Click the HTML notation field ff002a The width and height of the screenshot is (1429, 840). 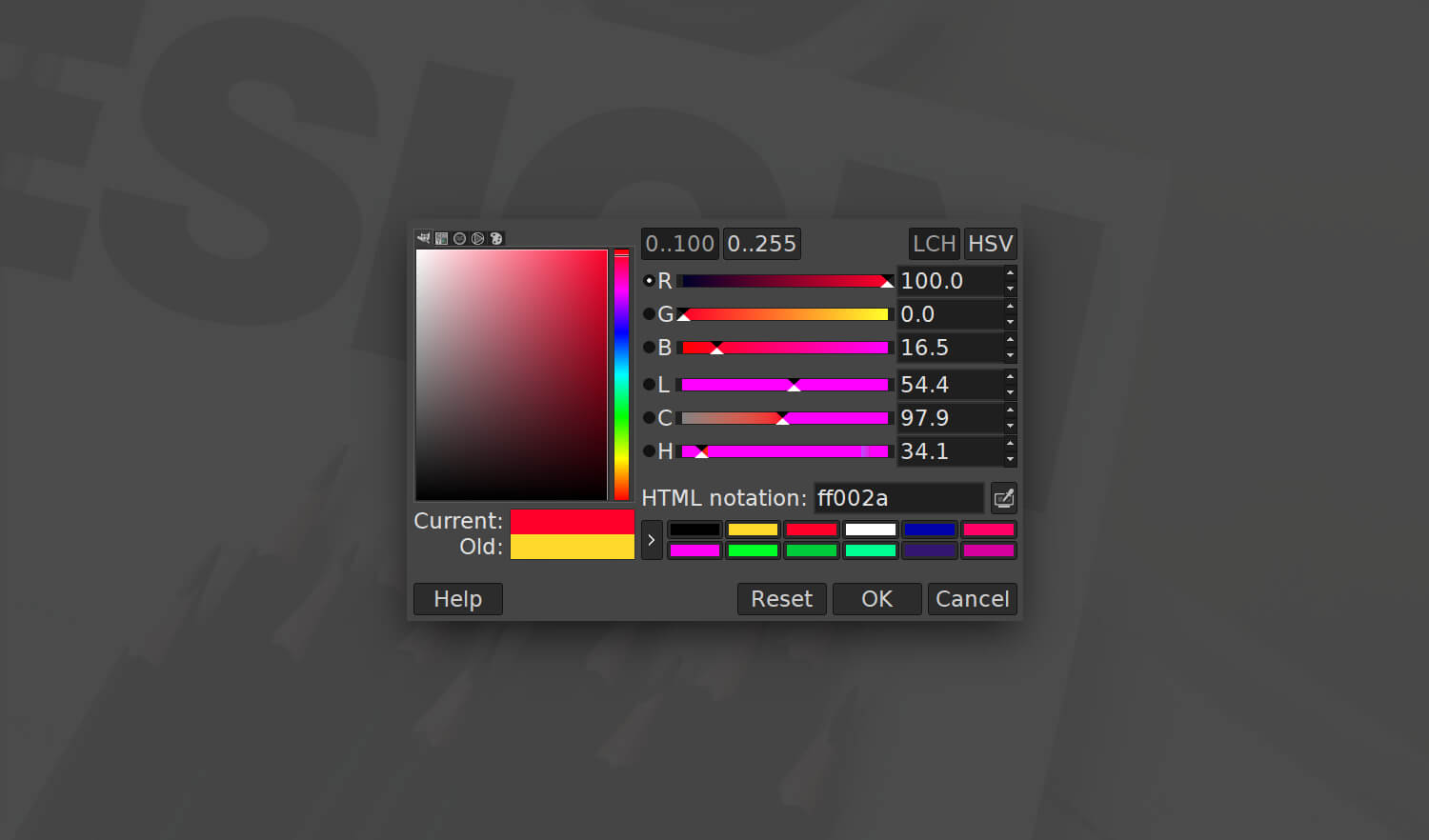898,498
